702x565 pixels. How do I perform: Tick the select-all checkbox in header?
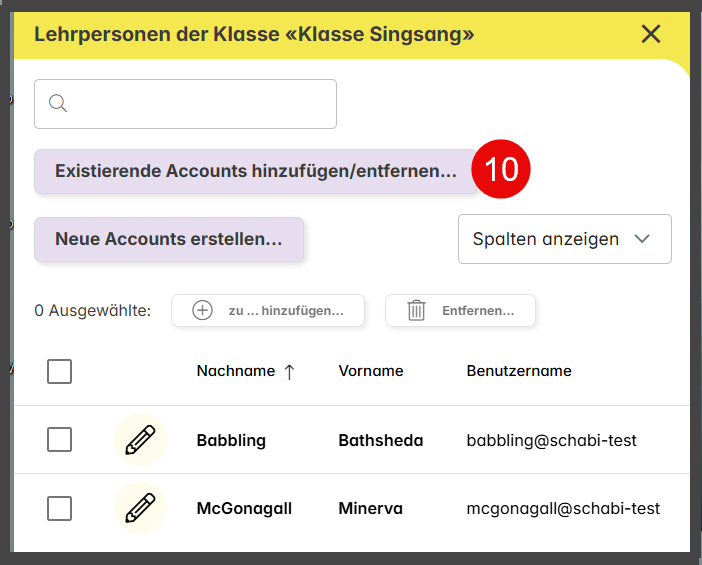(x=60, y=372)
